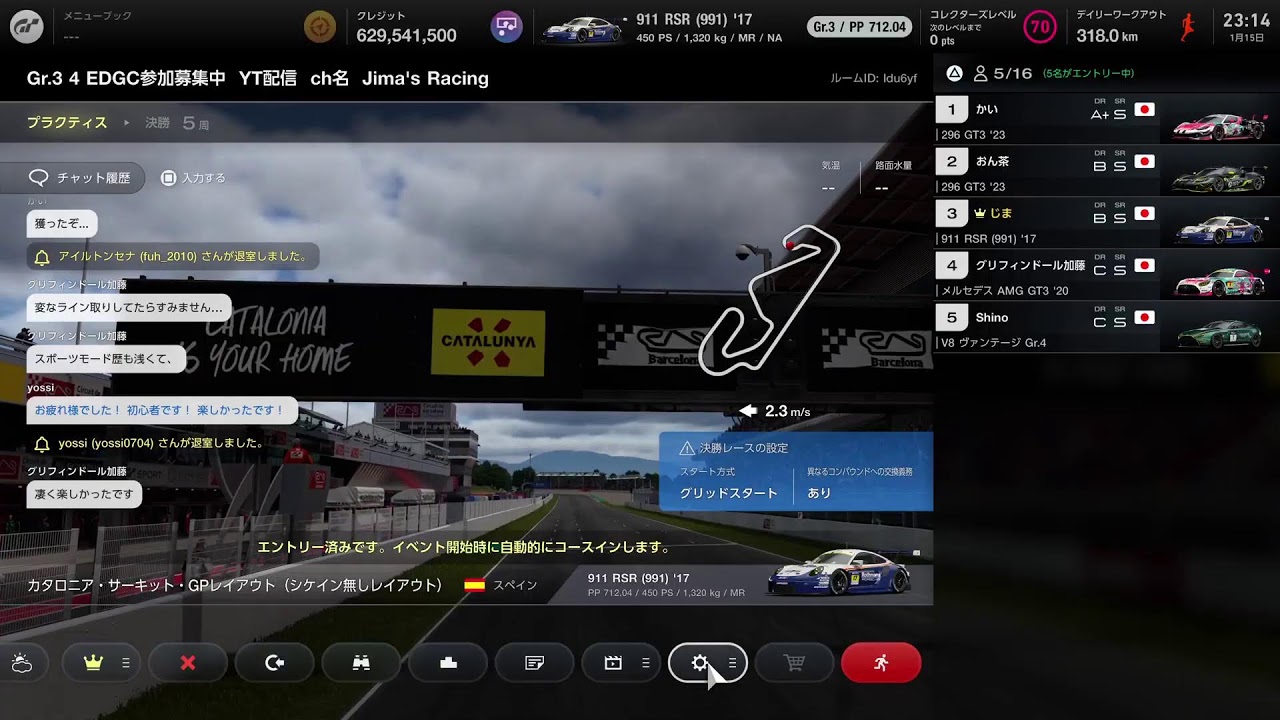Click the red X cancel entry button
This screenshot has height=720, width=1280.
pos(187,663)
